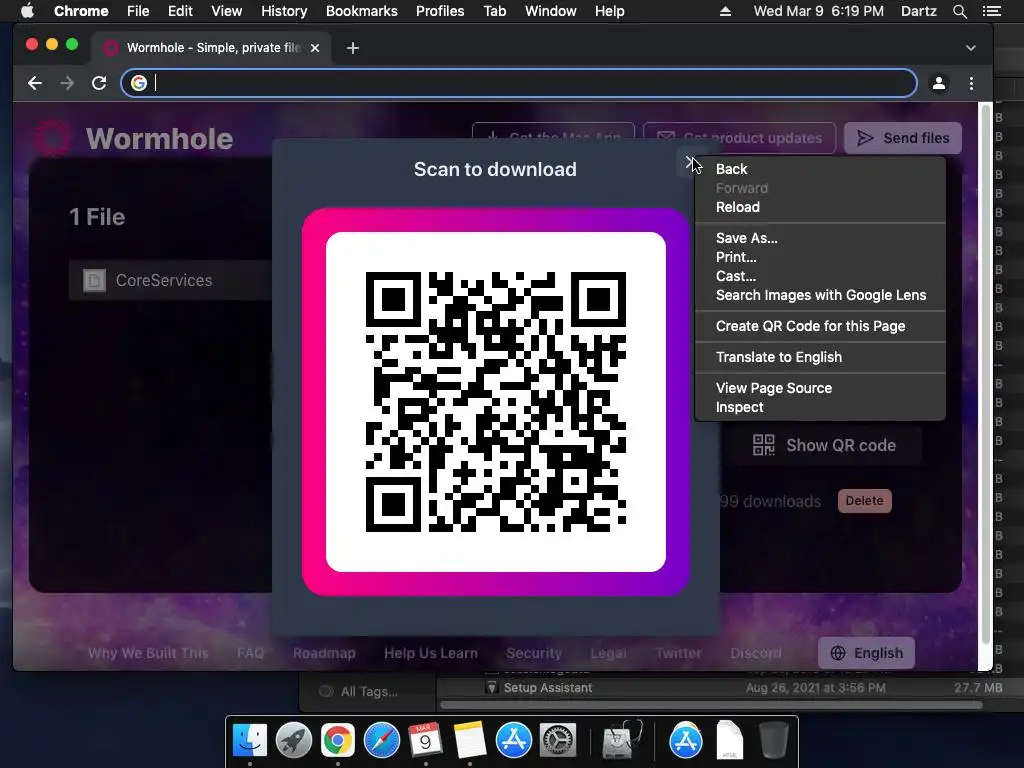The image size is (1024, 768).
Task: Click the Google icon in the address bar
Action: (138, 83)
